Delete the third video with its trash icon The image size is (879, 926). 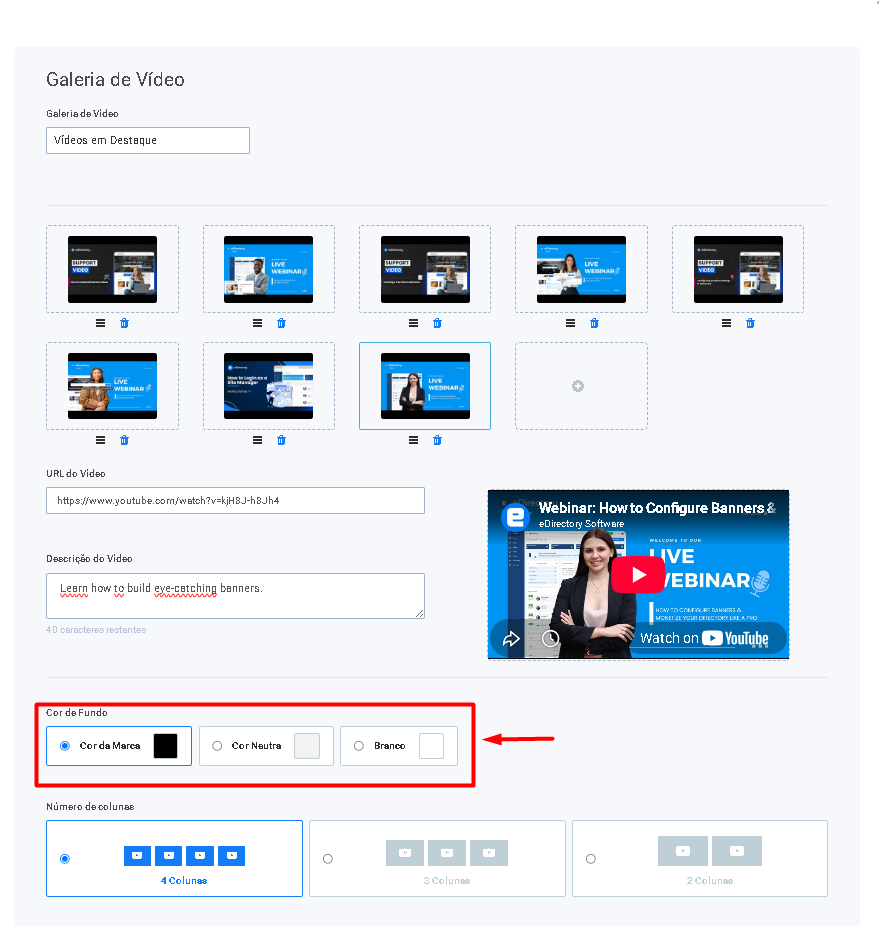point(437,323)
